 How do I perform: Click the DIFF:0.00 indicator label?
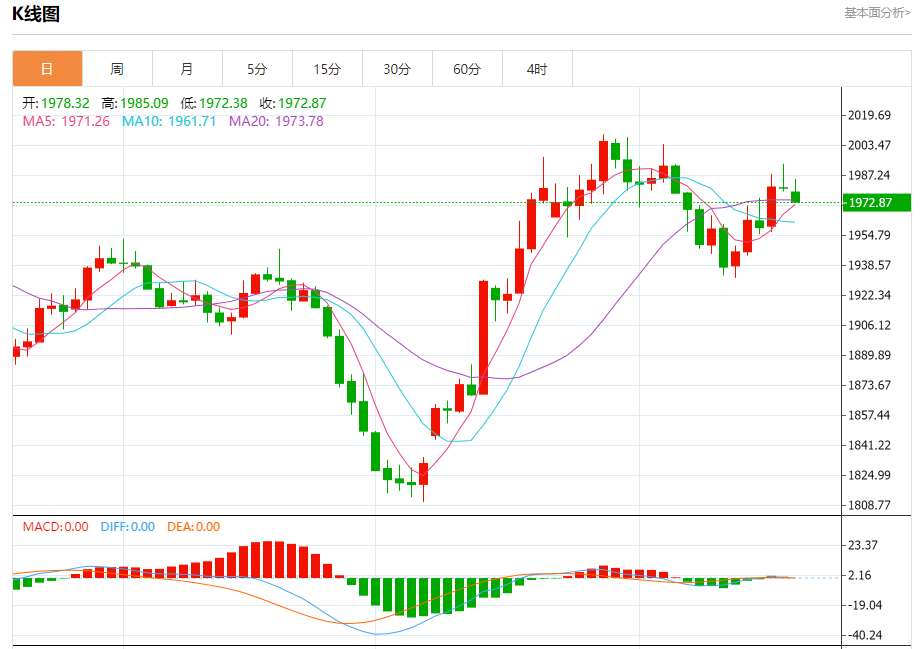[x=128, y=527]
